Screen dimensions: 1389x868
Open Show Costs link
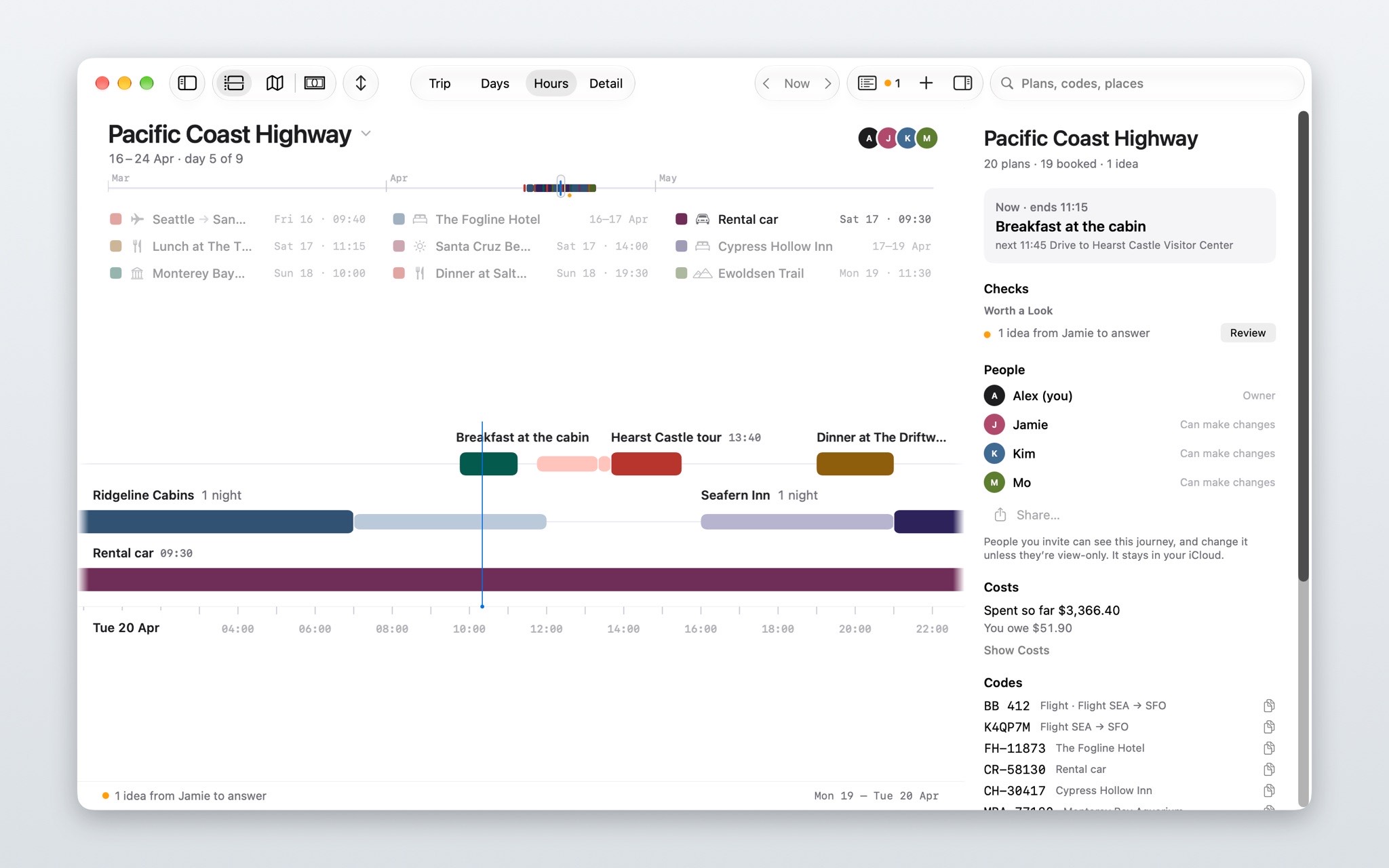1016,650
